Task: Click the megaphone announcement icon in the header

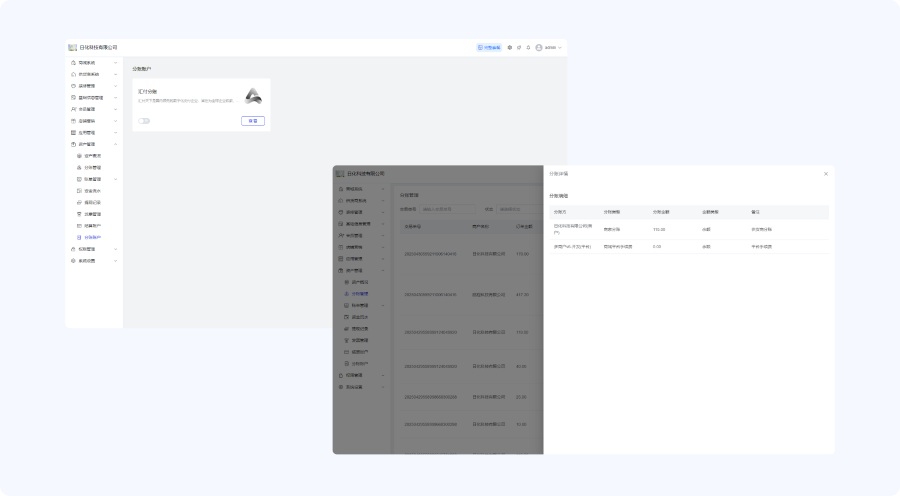Action: [518, 47]
